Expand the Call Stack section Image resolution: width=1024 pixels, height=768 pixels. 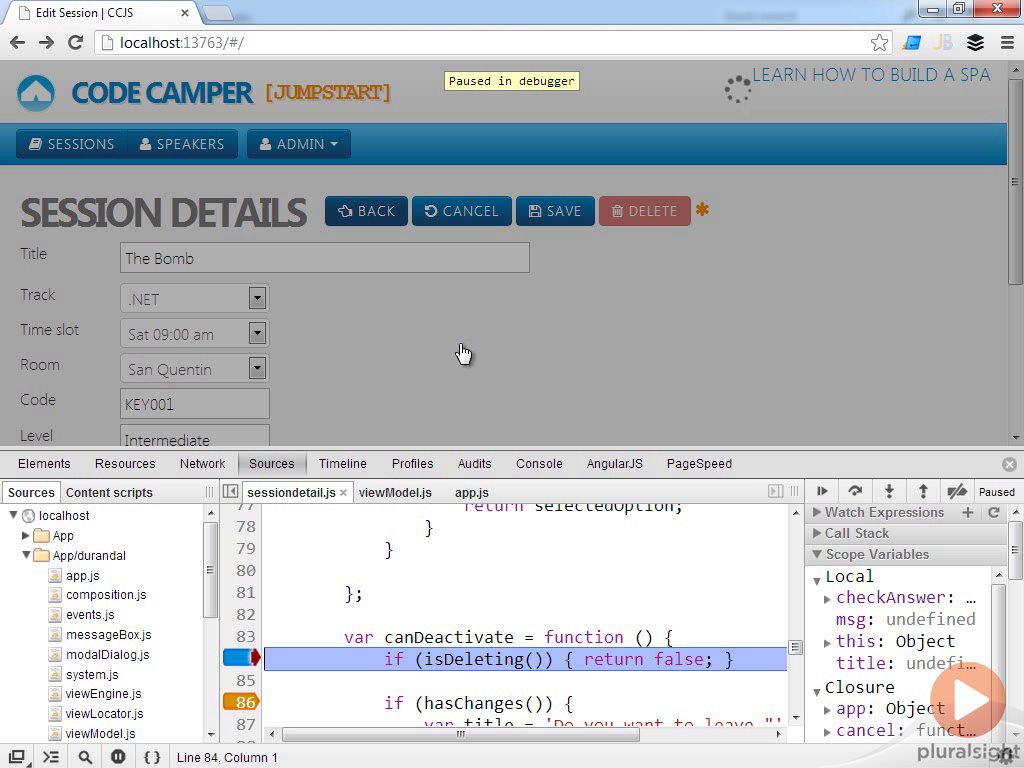816,534
